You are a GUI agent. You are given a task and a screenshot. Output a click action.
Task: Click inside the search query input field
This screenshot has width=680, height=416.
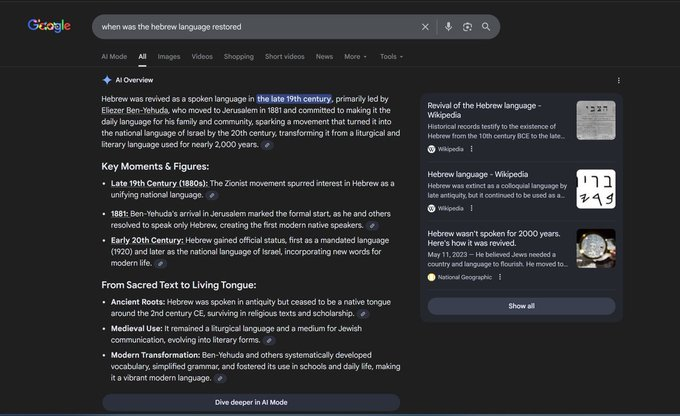(256, 27)
